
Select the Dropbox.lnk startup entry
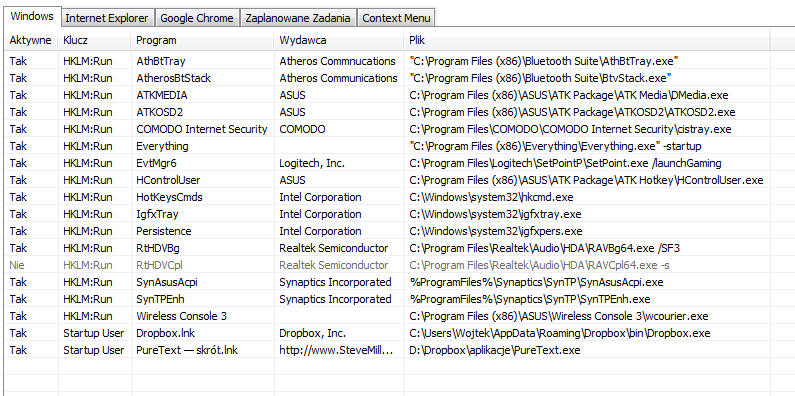click(x=166, y=333)
